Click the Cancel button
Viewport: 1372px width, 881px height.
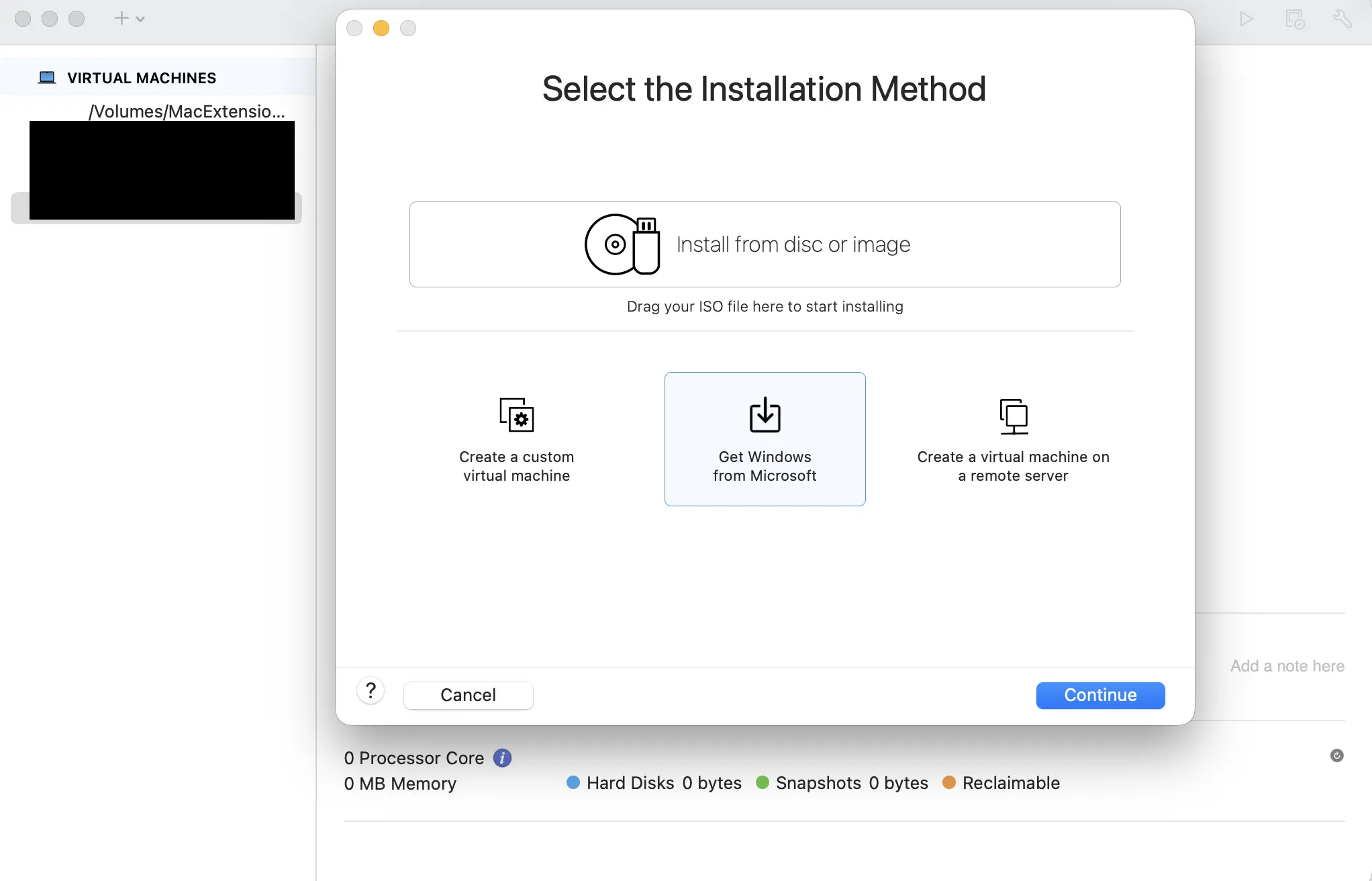pos(468,695)
